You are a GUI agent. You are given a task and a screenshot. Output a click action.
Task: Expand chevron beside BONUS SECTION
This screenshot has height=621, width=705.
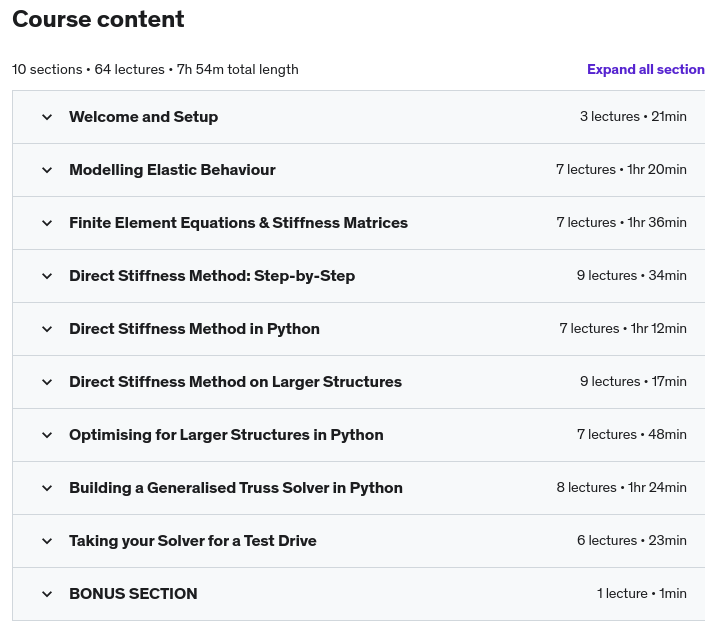[x=47, y=594]
